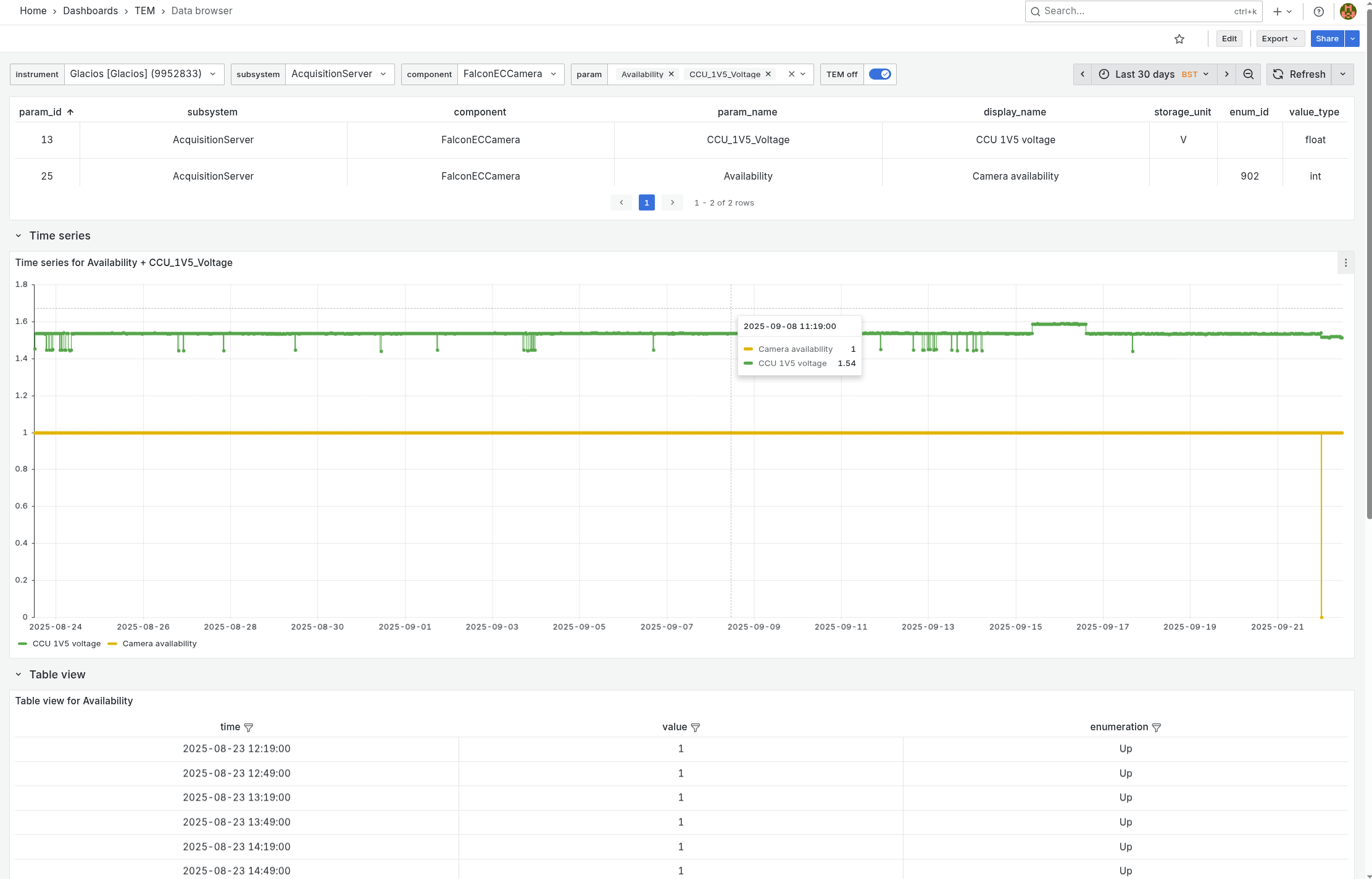Open the Share options dropdown arrow
Image resolution: width=1372 pixels, height=879 pixels.
coord(1352,39)
